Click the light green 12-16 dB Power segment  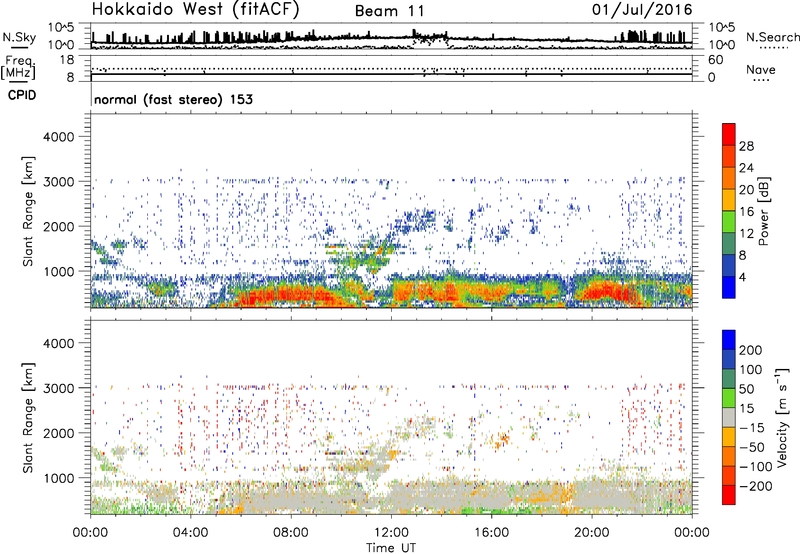click(x=729, y=221)
